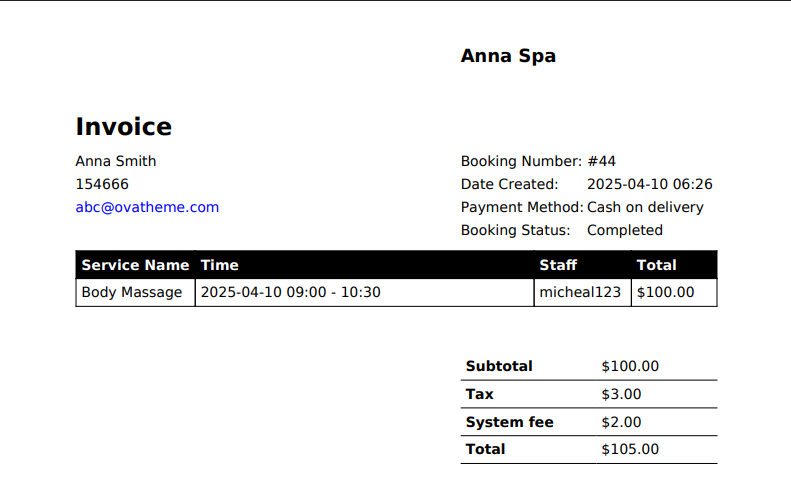791x494 pixels.
Task: Select the number 154666 under customer name
Action: pos(102,184)
